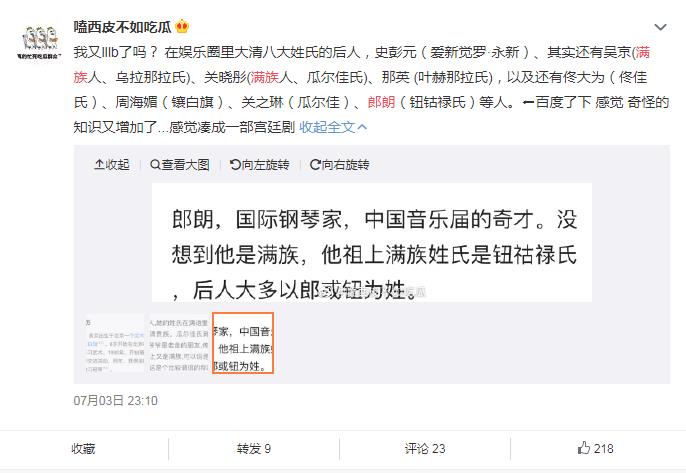
Task: Open the post options chevron menu
Action: pyautogui.click(x=660, y=28)
